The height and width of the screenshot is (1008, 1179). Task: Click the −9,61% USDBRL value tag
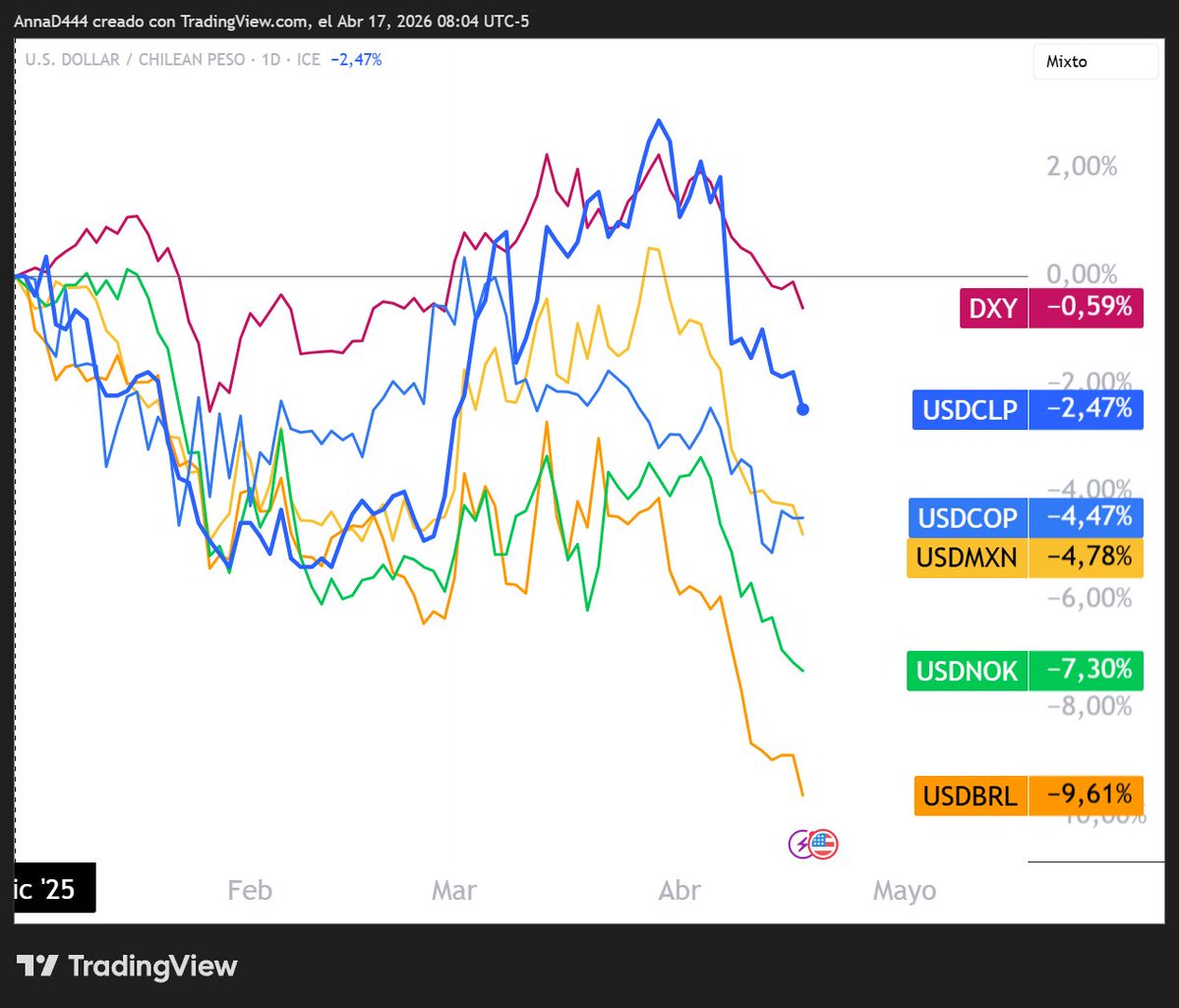1086,796
